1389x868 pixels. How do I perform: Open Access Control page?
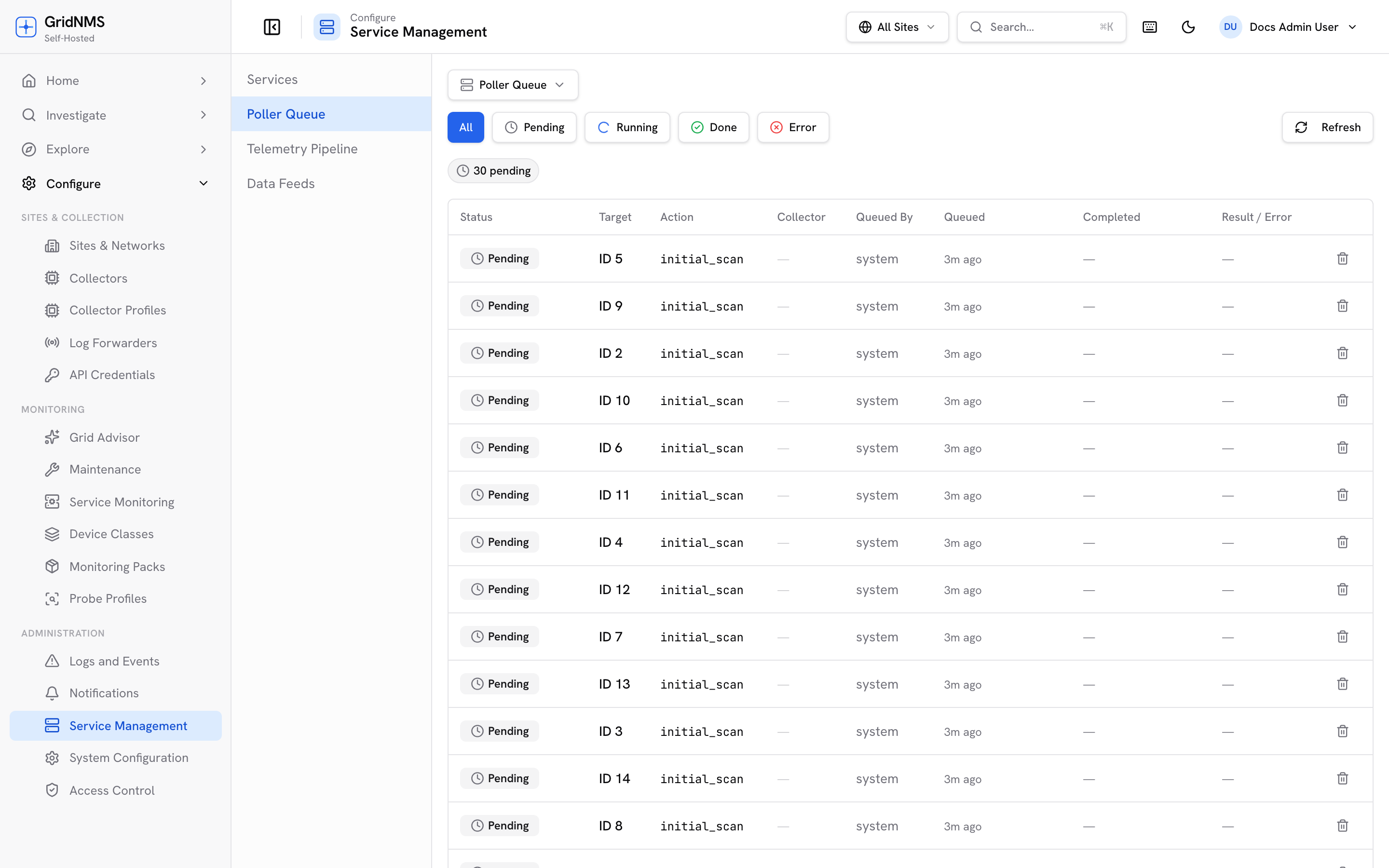[116, 790]
